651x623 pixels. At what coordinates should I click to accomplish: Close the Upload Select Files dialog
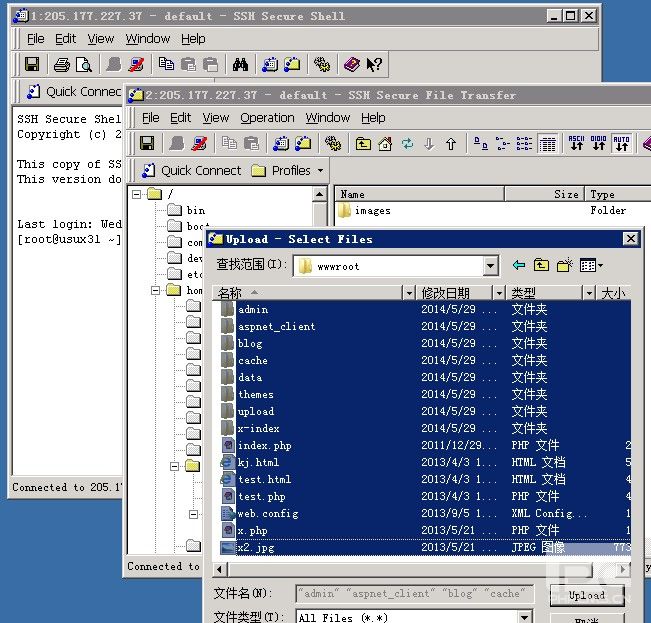631,239
